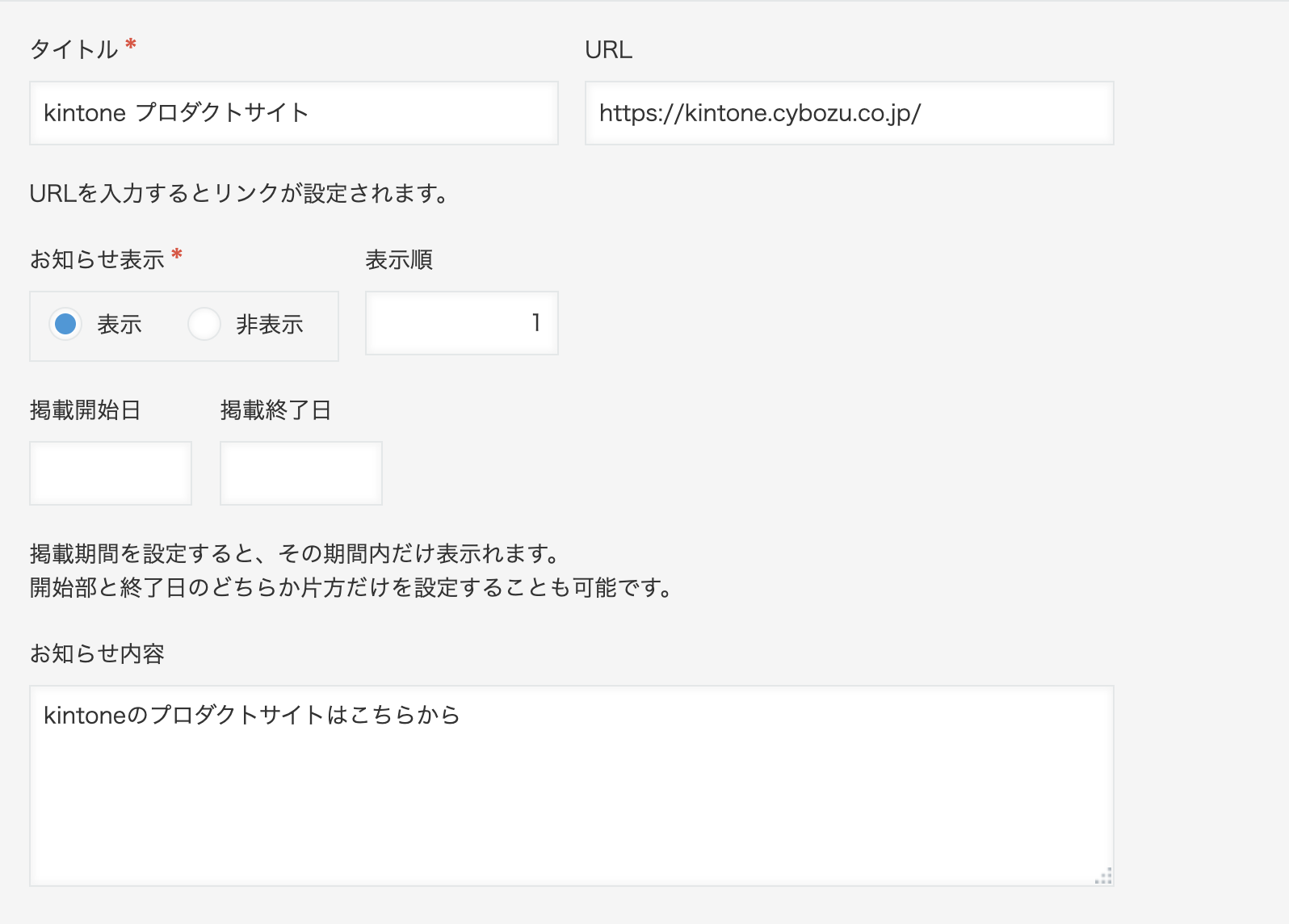Click the 表示順 number field
The height and width of the screenshot is (924, 1289).
click(462, 323)
